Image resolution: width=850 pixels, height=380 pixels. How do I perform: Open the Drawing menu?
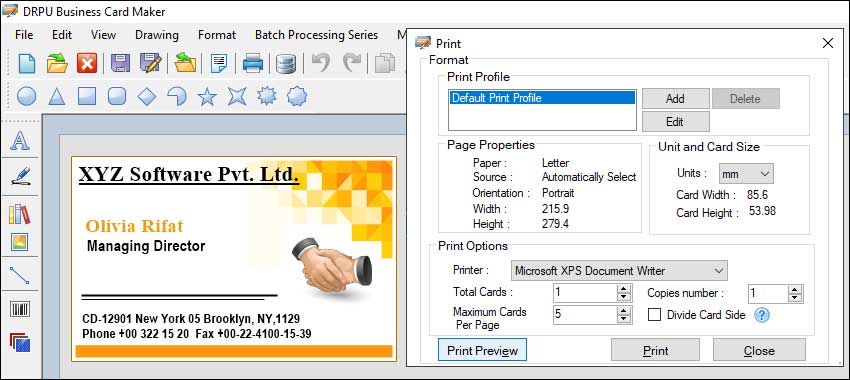pos(157,35)
